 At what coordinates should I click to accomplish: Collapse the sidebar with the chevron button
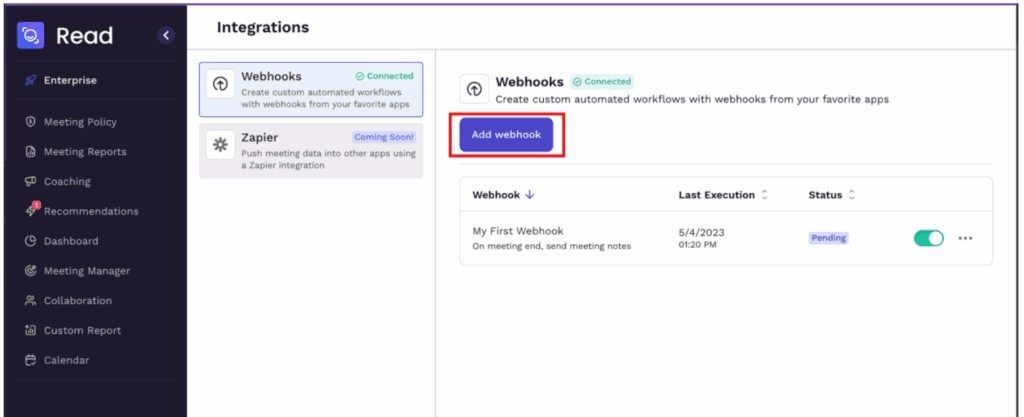click(166, 36)
